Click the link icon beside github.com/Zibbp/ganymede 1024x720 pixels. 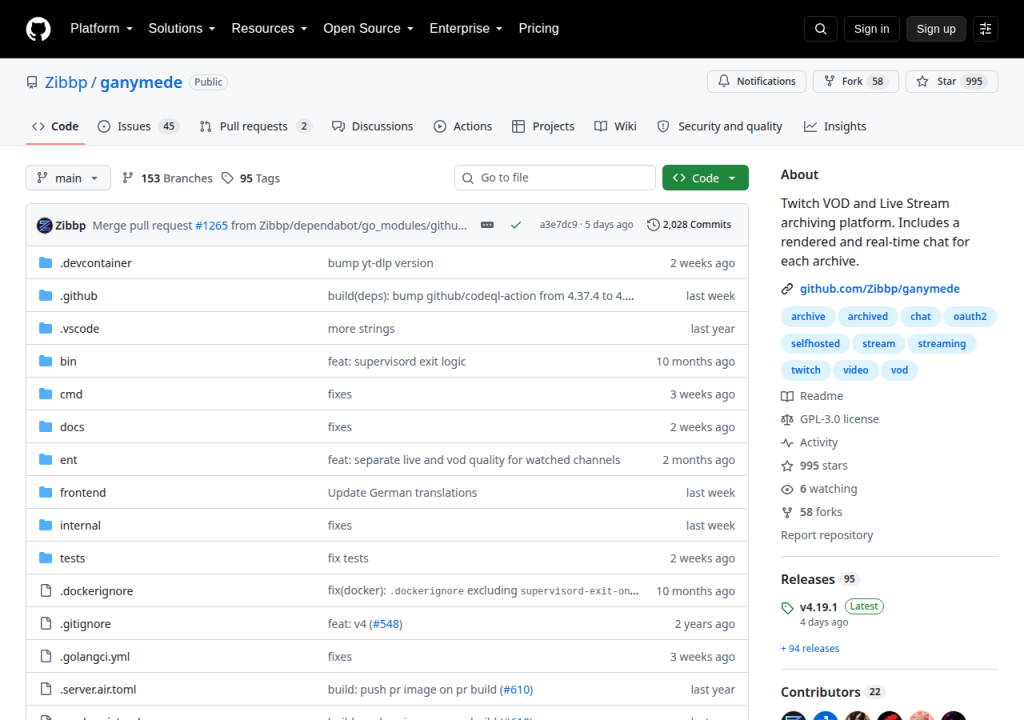(x=787, y=289)
